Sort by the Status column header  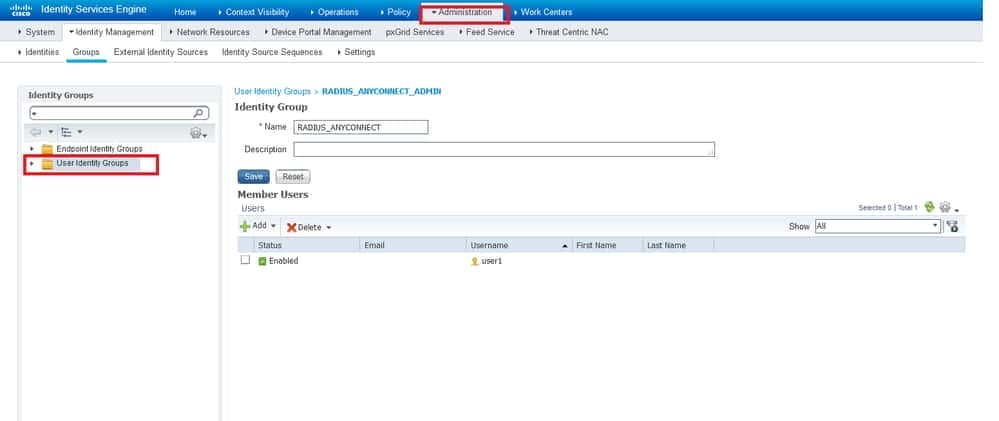click(x=306, y=245)
